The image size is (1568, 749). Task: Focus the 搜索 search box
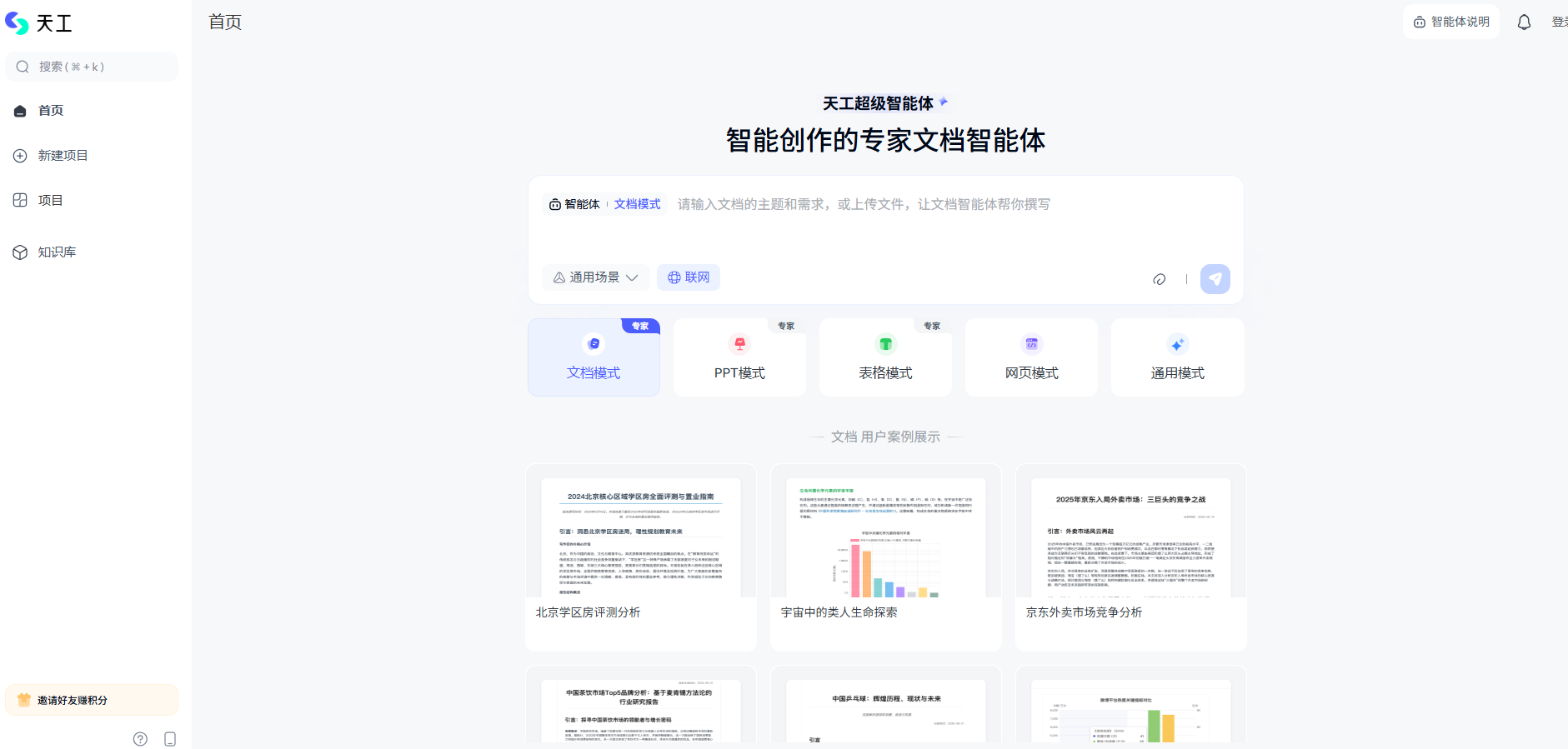92,67
